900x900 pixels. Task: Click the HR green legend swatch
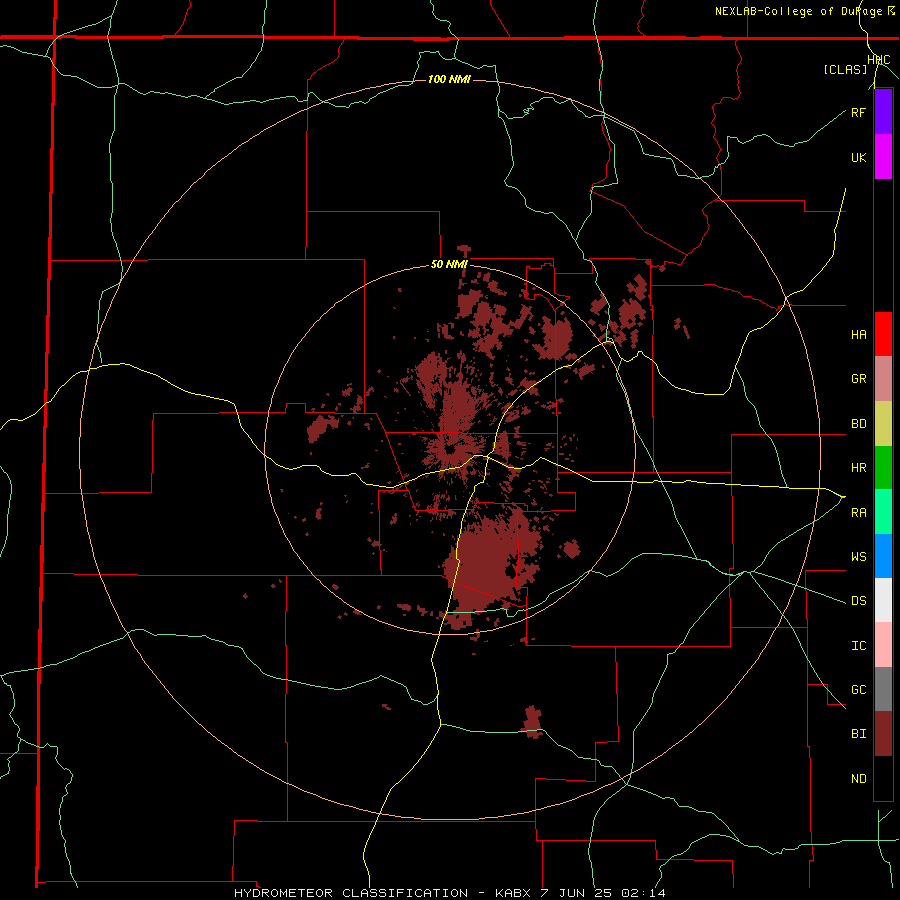[883, 467]
